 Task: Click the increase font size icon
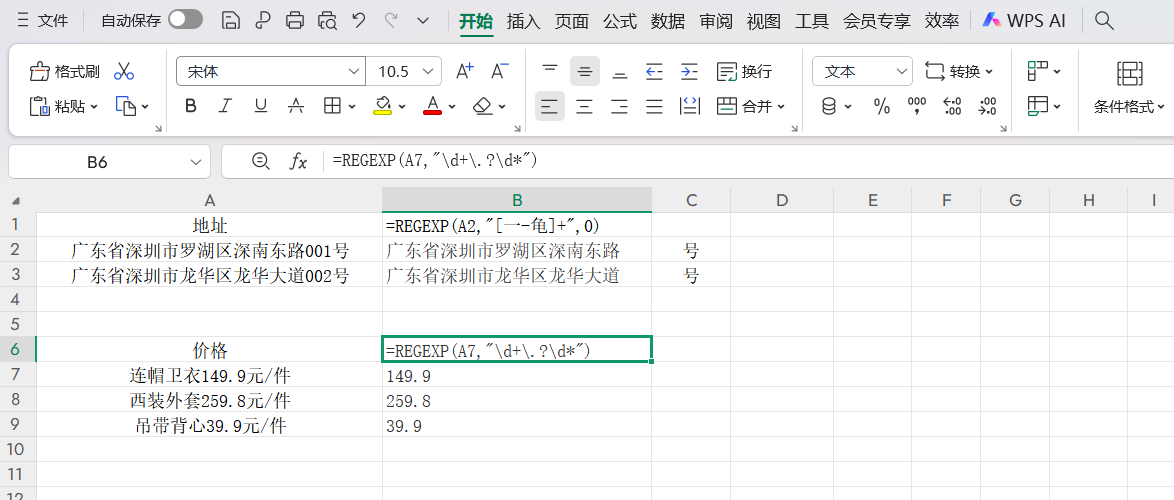tap(464, 72)
